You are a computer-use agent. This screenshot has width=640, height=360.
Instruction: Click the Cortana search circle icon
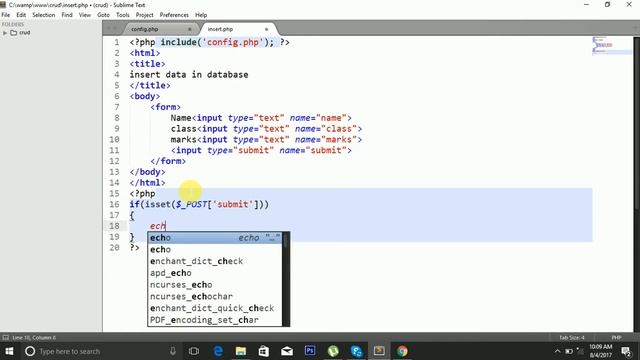coord(30,351)
